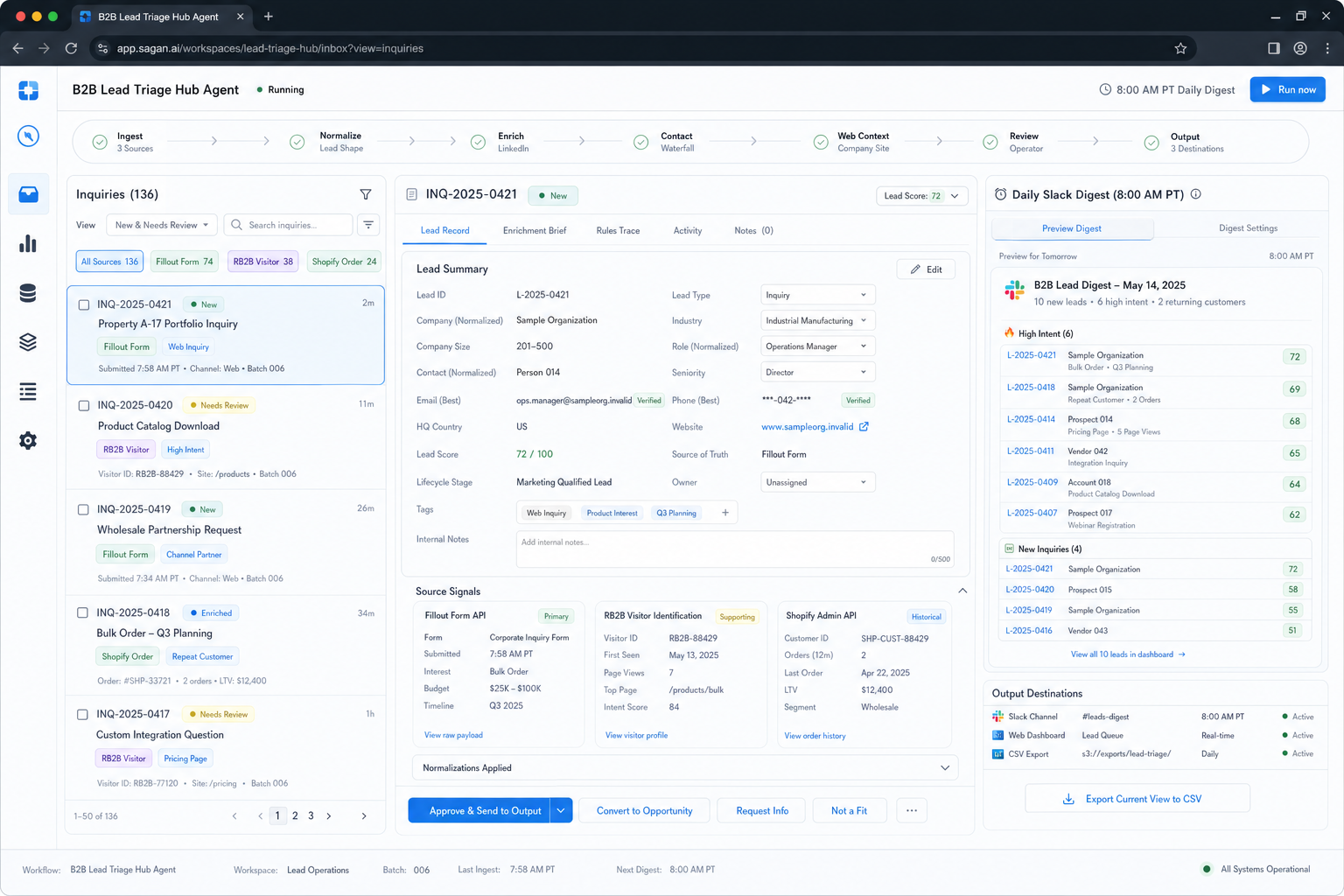Click the Add internal notes text area
This screenshot has height=896, width=1344.
point(735,549)
